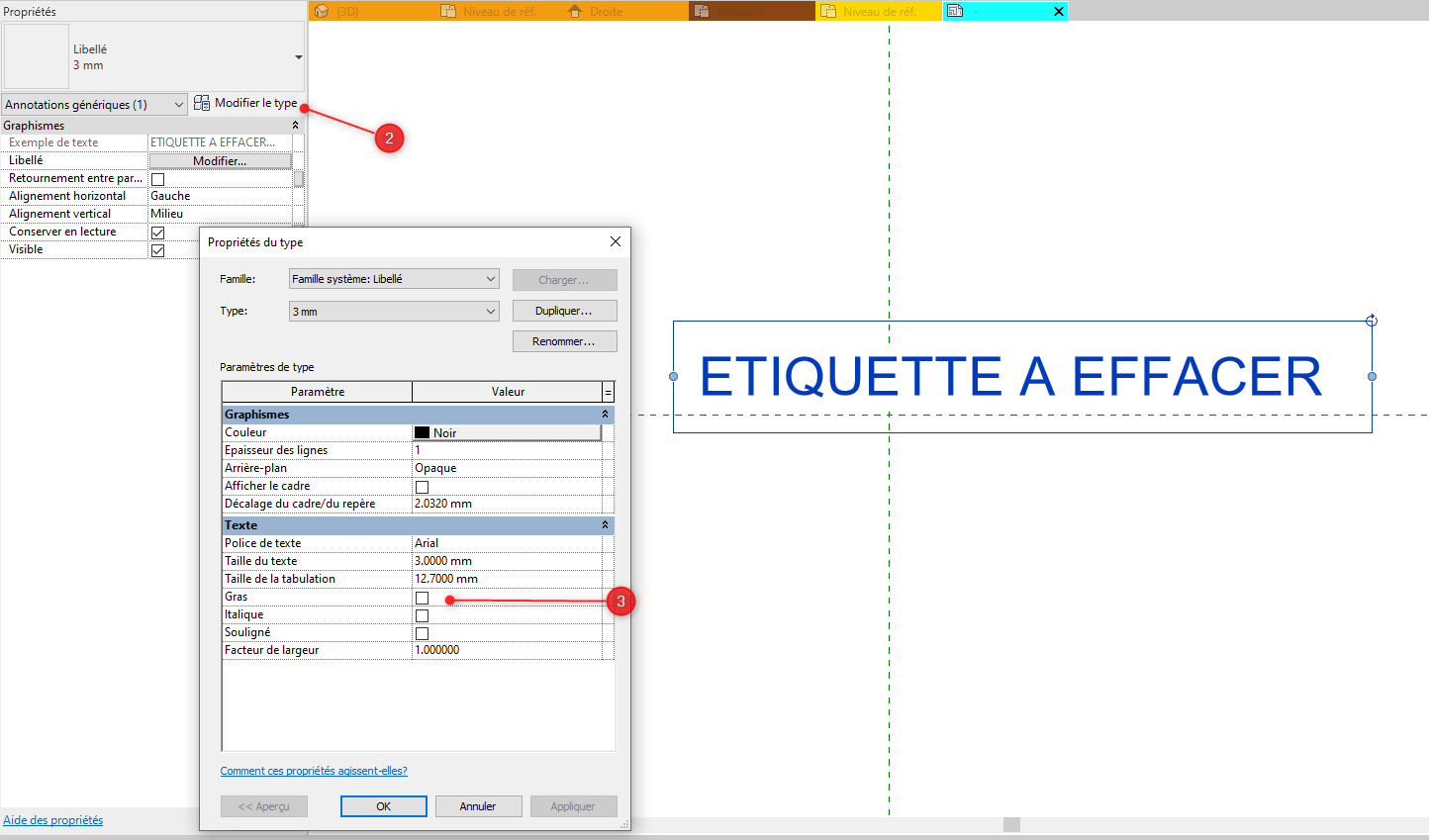The height and width of the screenshot is (840, 1429).
Task: Open the Famille dropdown
Action: tap(394, 279)
